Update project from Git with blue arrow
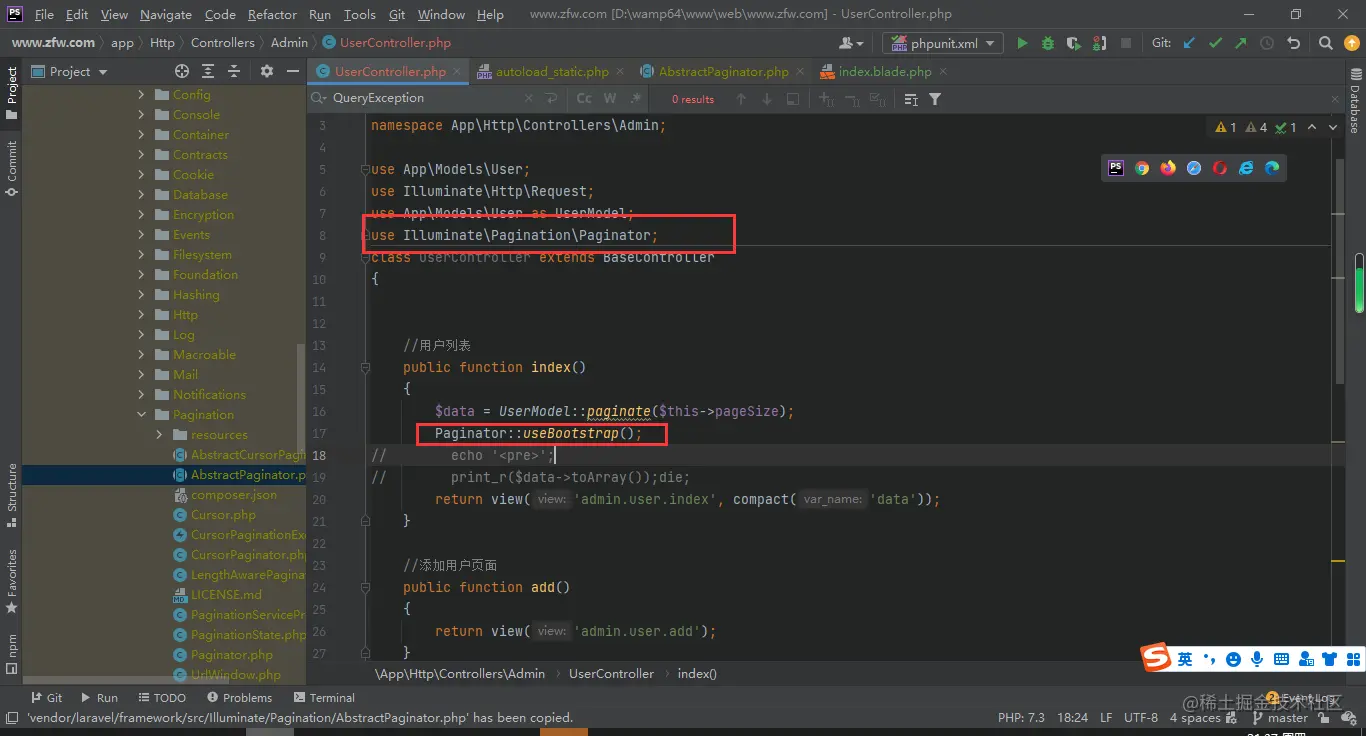This screenshot has height=736, width=1366. tap(1189, 43)
